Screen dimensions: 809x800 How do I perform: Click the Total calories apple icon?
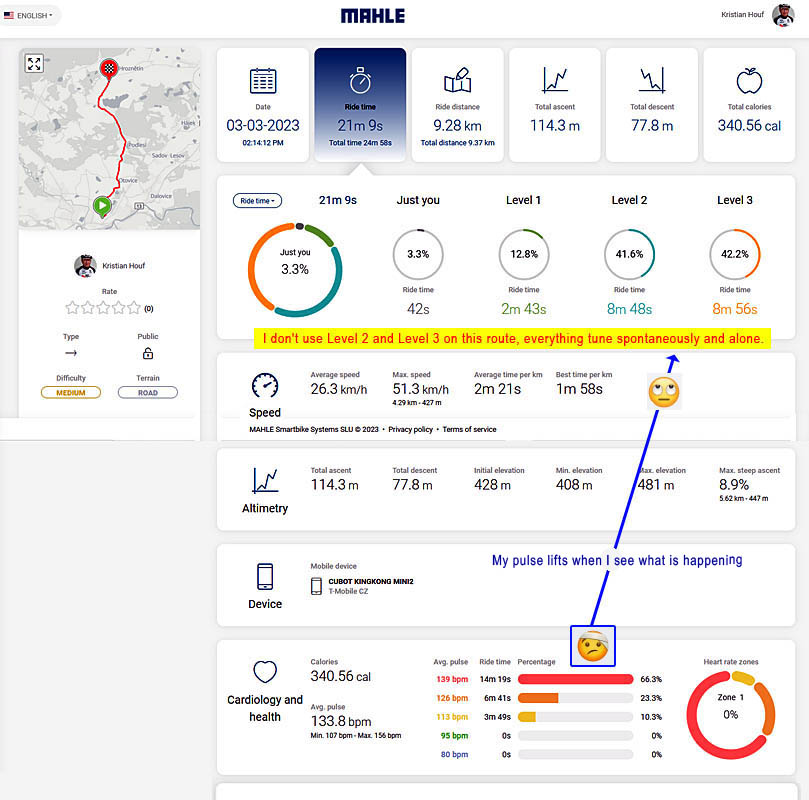[749, 80]
